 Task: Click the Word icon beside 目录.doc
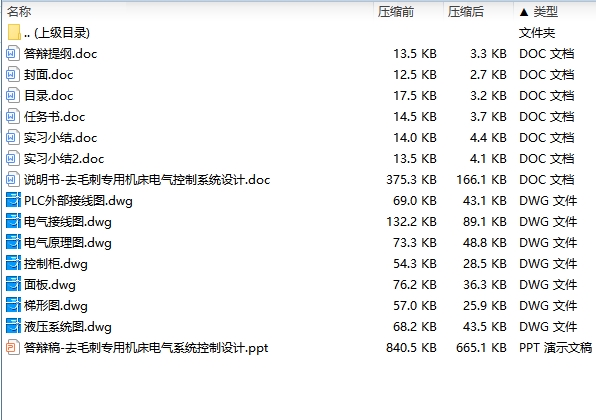point(12,95)
